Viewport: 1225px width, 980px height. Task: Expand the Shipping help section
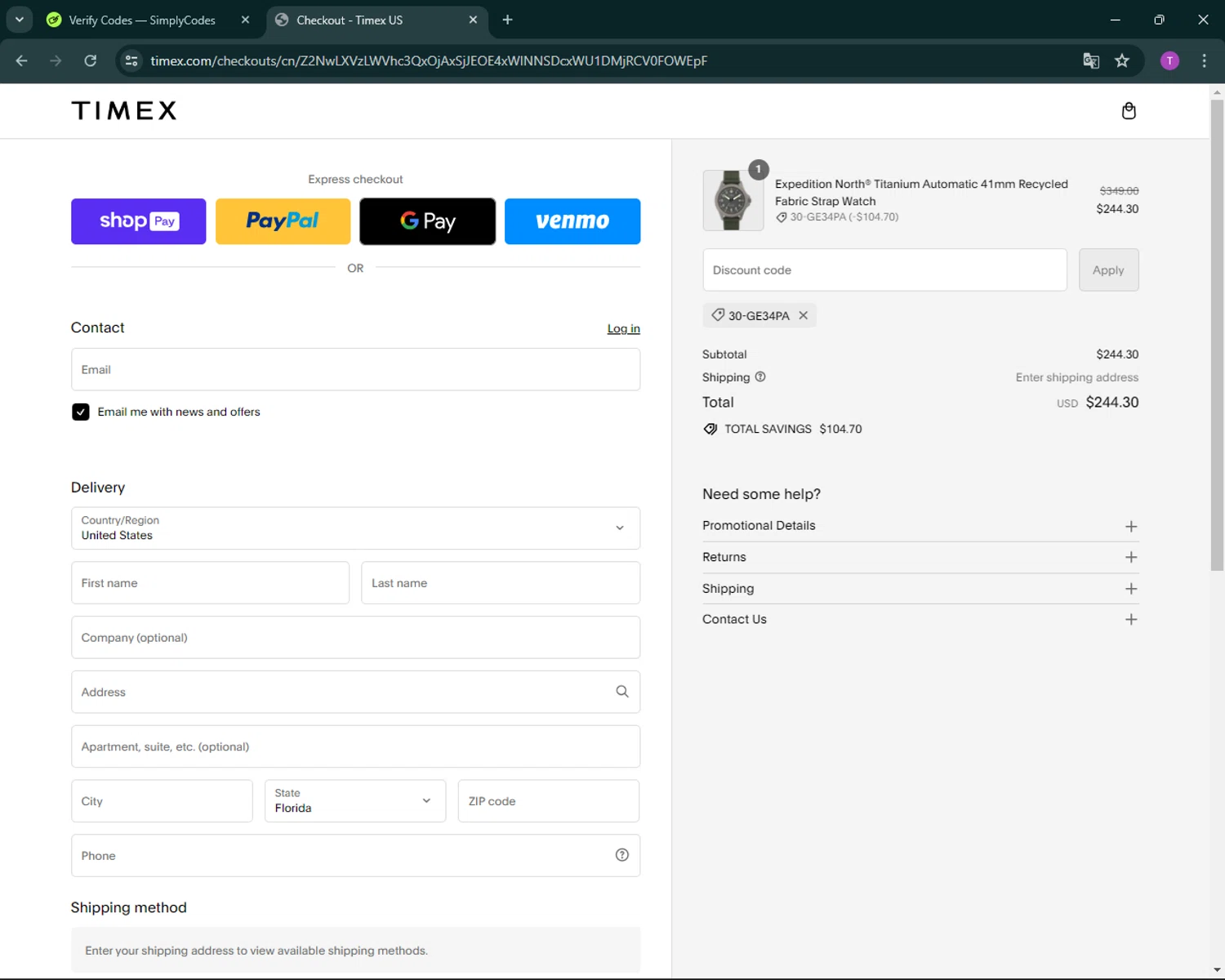[920, 589]
